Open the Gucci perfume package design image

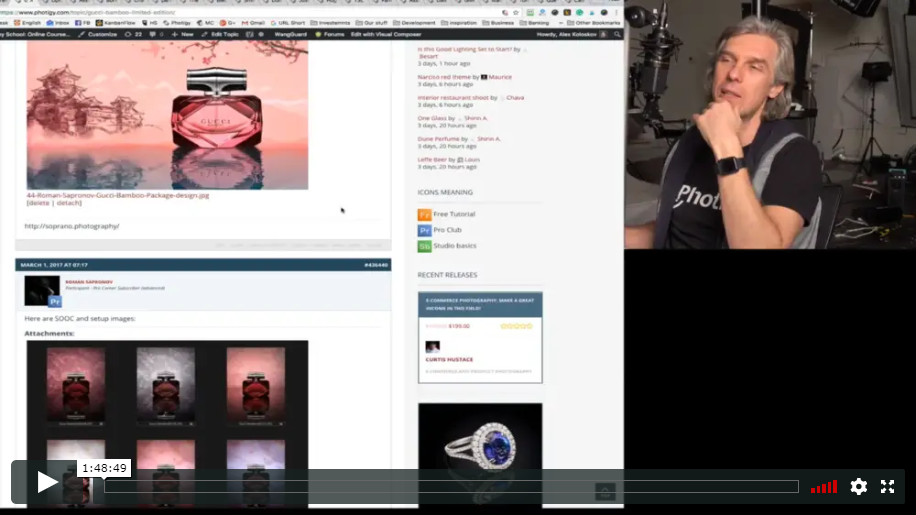167,114
